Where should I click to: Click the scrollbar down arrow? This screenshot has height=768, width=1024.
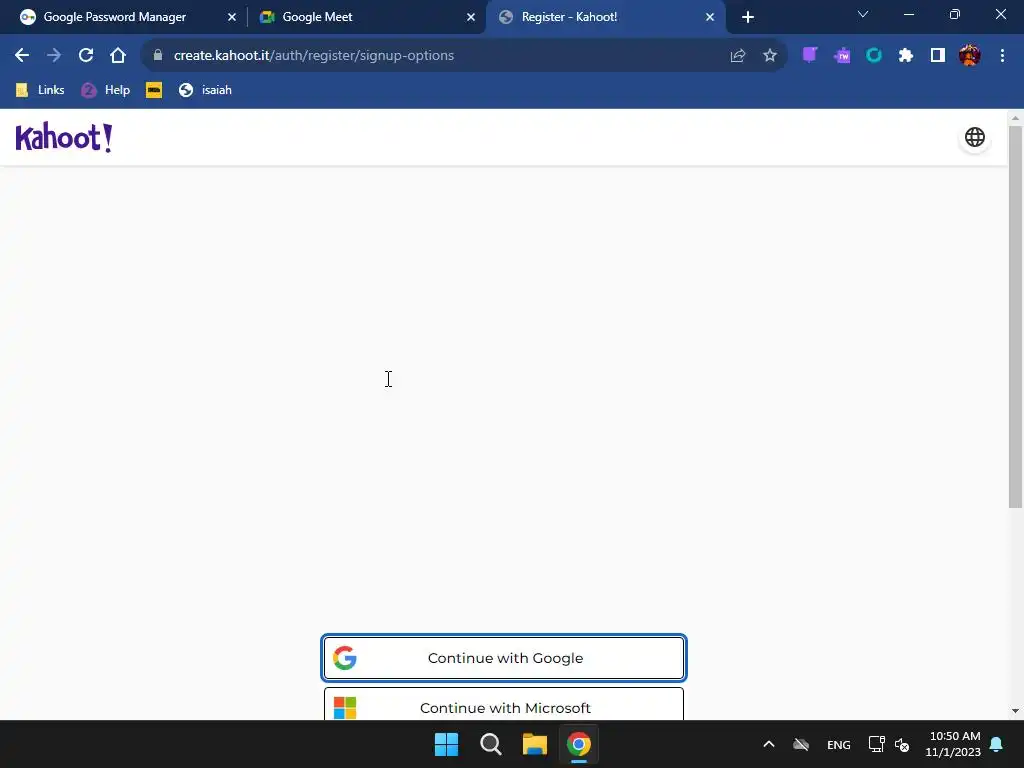(1015, 711)
